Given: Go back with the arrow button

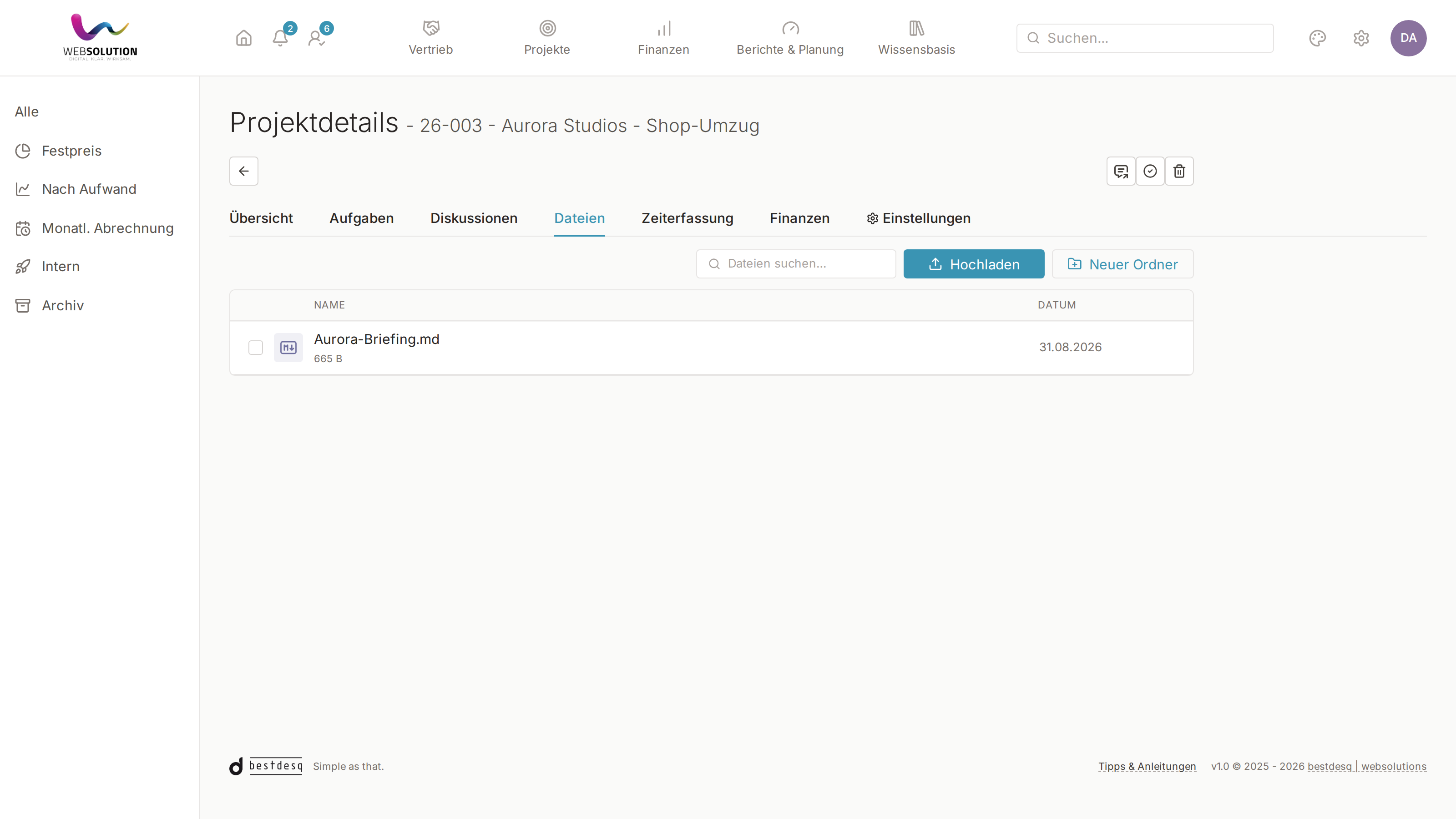Looking at the screenshot, I should (243, 171).
